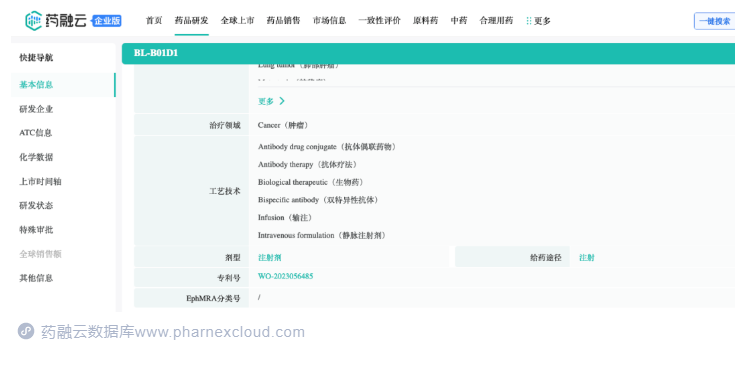This screenshot has height=378, width=749.
Task: Click the 工艺技术 label cell
Action: 191,191
